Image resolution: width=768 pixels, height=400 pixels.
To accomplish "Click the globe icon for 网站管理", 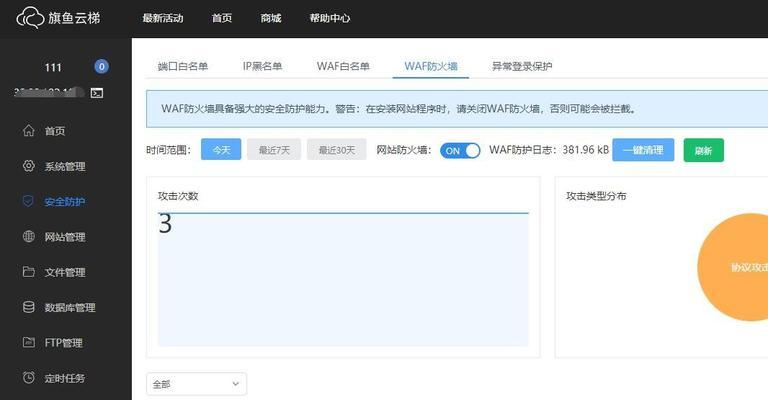I will 29,236.
